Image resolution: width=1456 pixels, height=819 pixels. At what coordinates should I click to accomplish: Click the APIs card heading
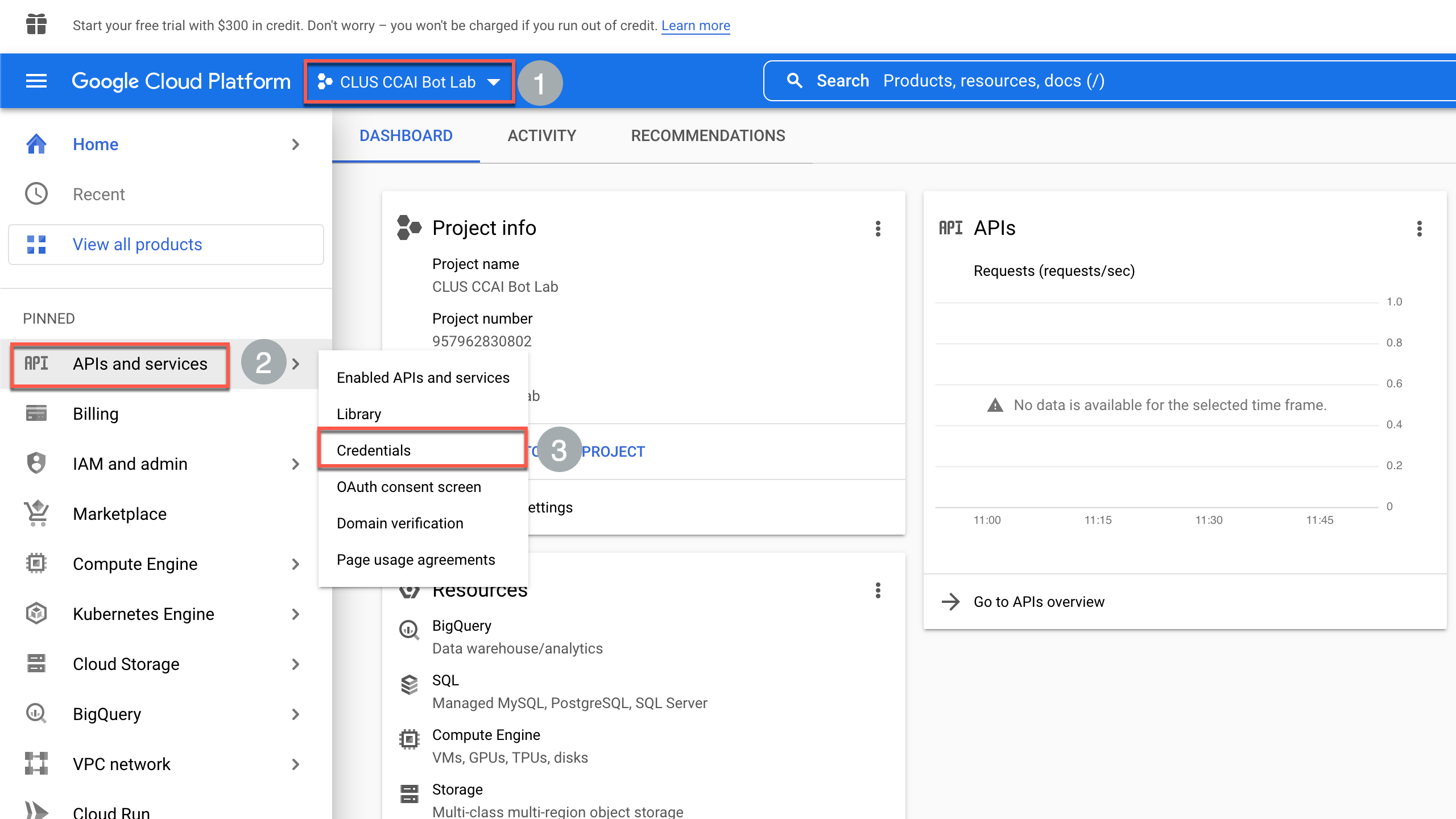coord(994,228)
